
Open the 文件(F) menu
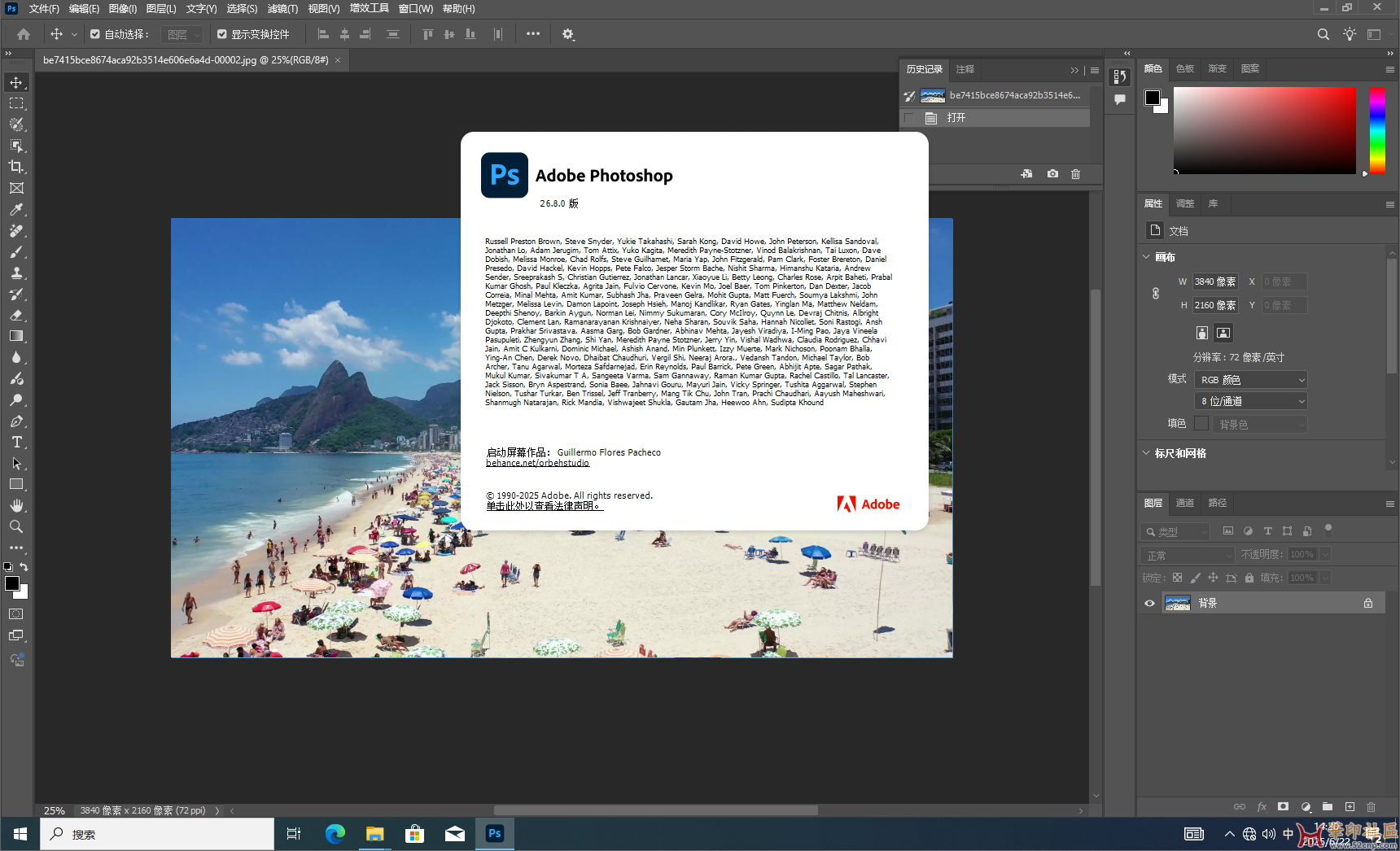tap(44, 9)
